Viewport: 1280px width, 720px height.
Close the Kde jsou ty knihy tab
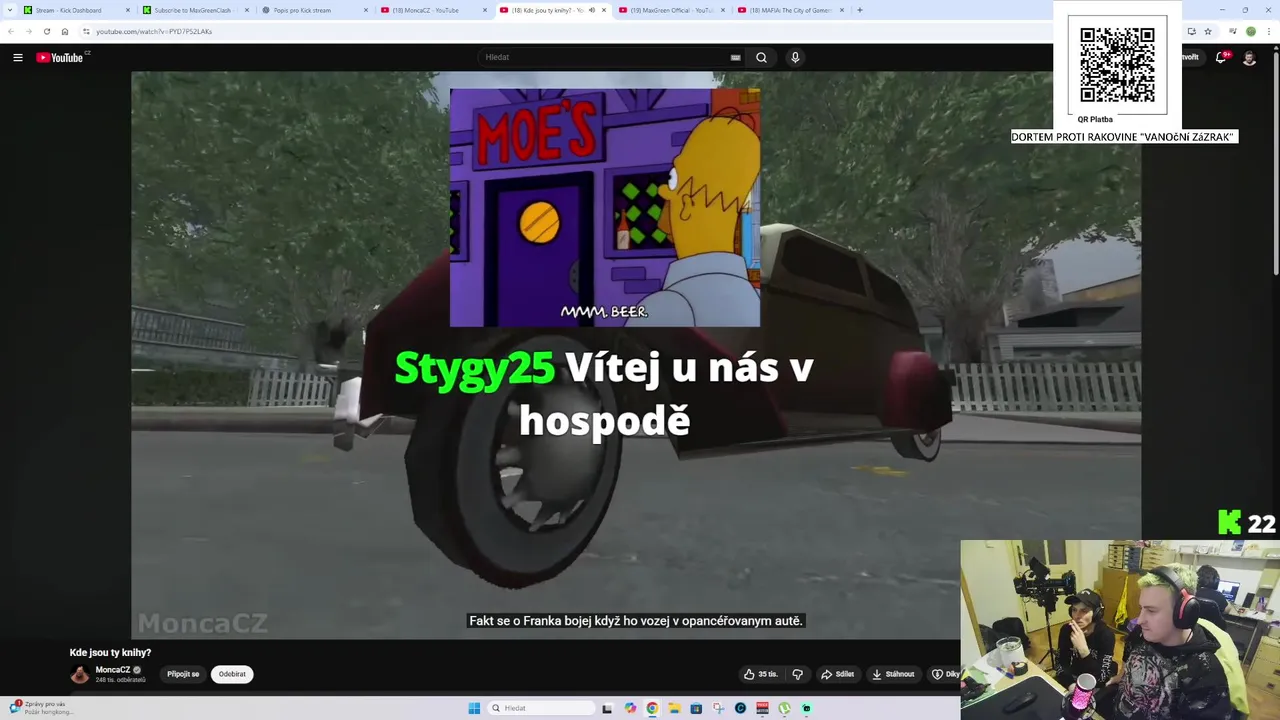pyautogui.click(x=603, y=10)
